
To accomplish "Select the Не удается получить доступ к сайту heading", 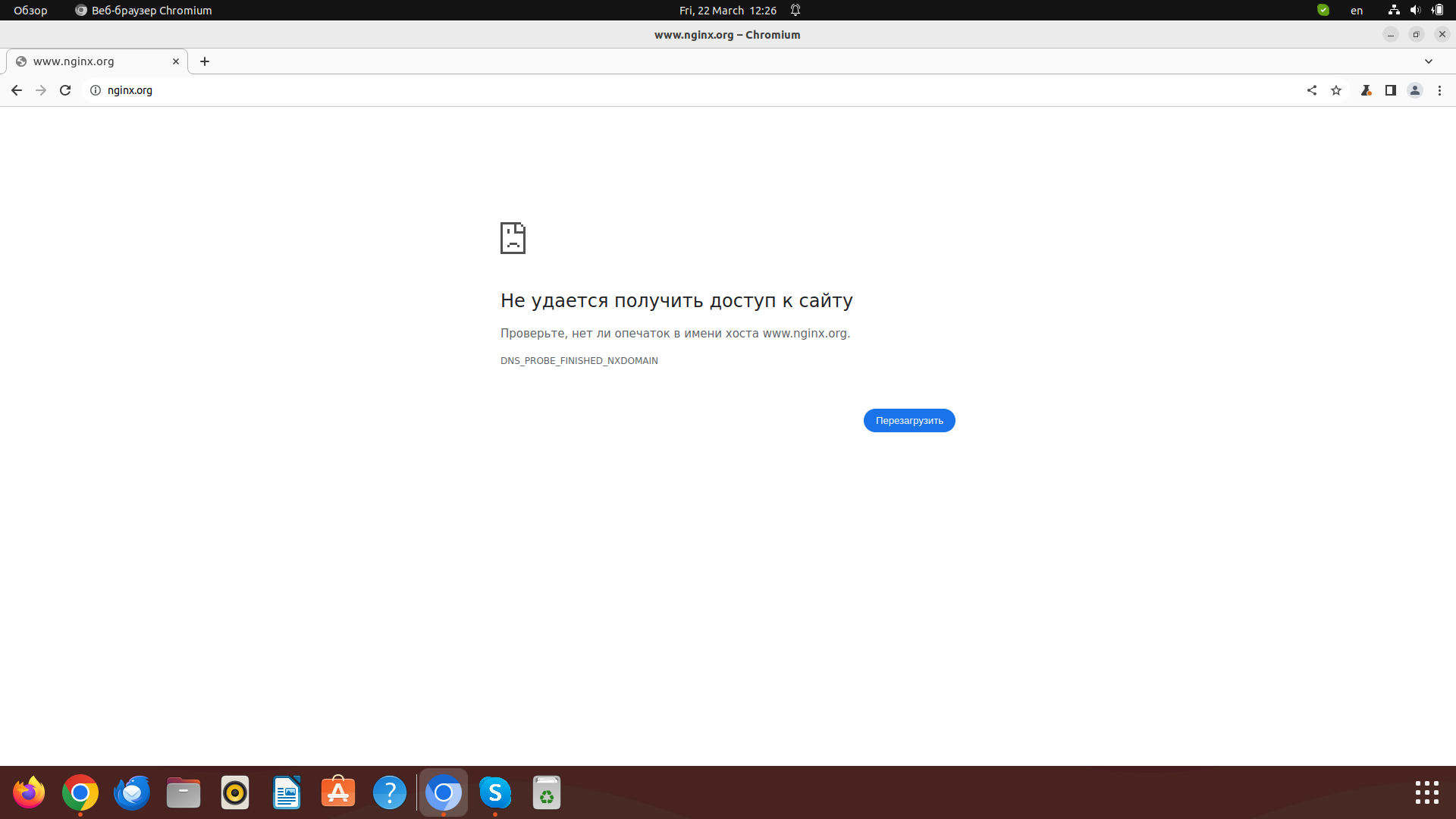I will pos(676,301).
